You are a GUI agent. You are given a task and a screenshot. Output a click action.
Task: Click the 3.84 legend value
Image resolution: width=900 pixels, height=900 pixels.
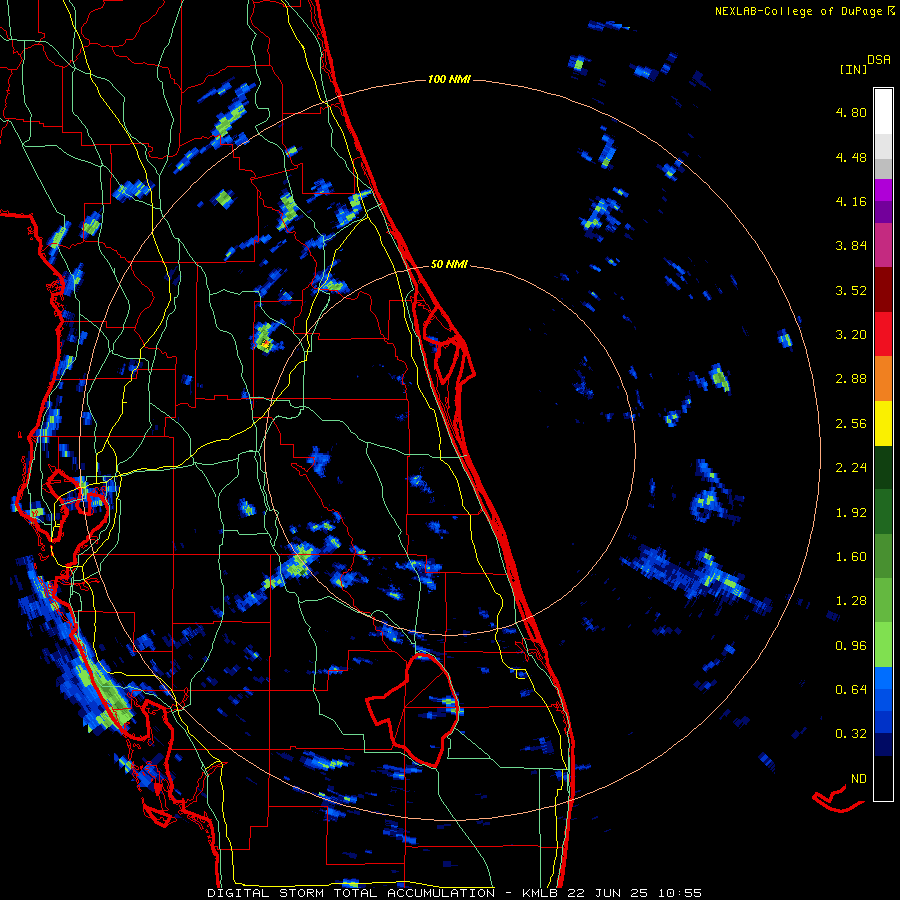(x=851, y=246)
